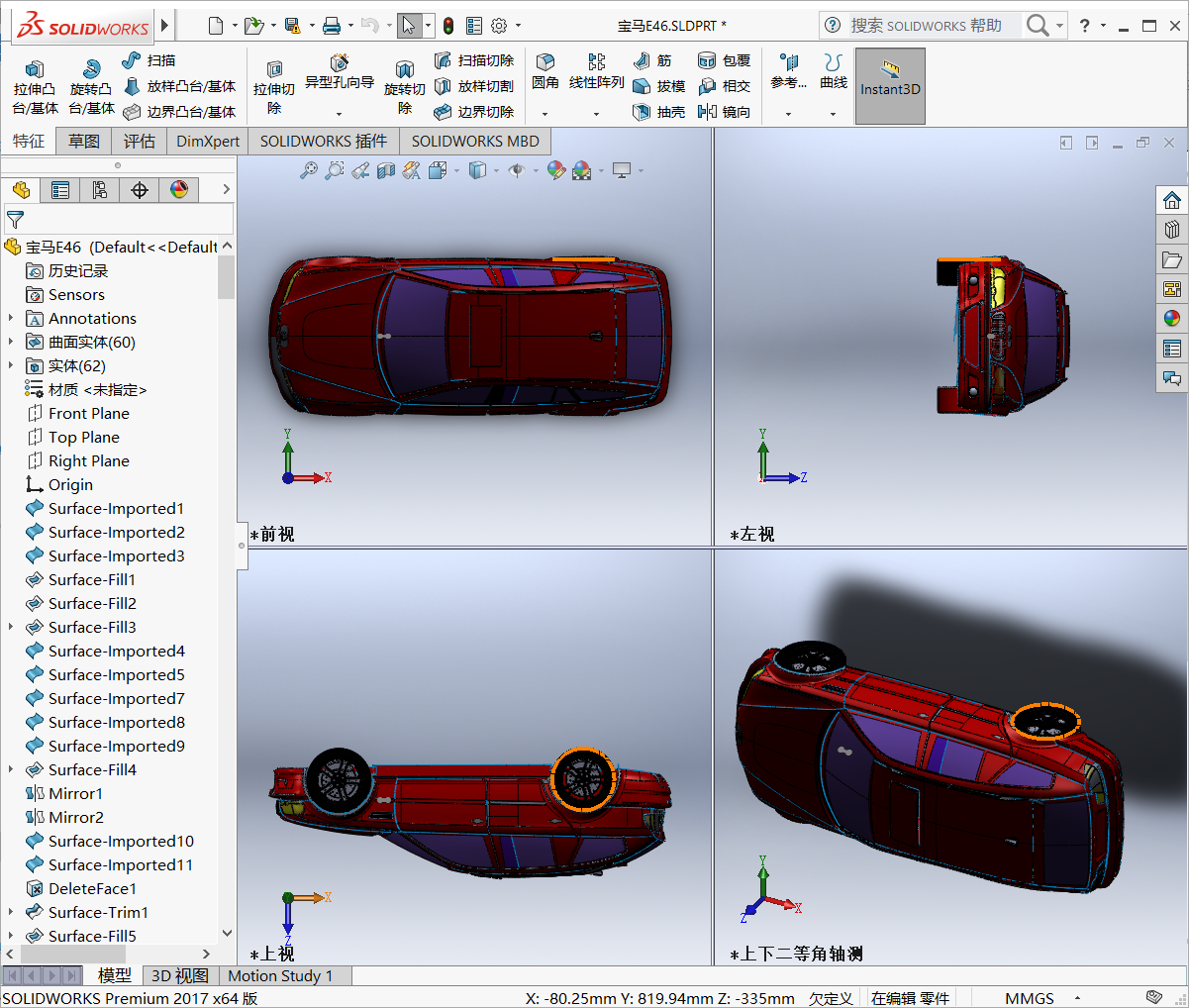Click the Fillet (圆角) tool
This screenshot has height=1008, width=1189.
coord(545,71)
